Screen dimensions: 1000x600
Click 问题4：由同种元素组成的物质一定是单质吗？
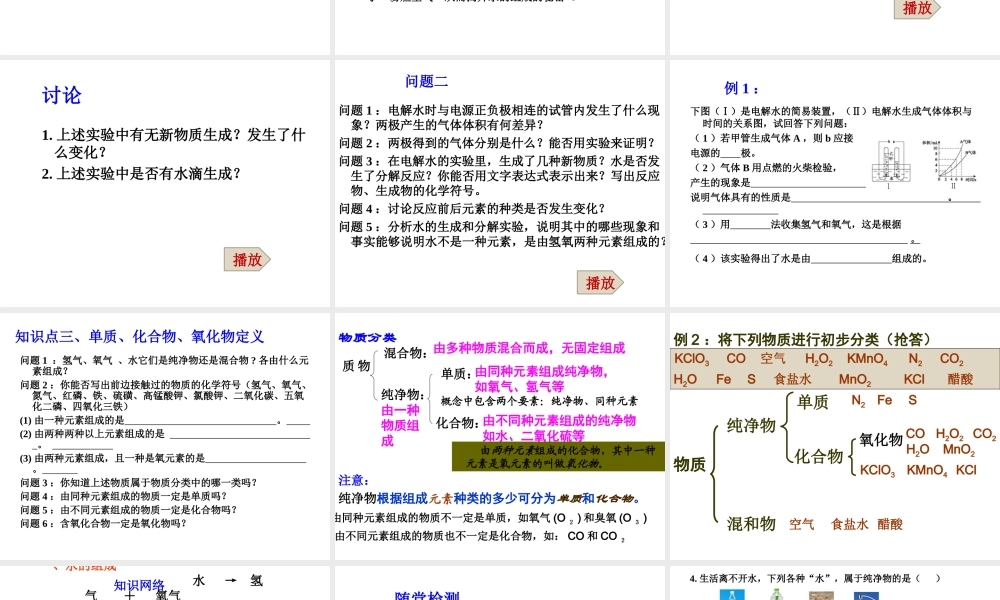click(124, 496)
